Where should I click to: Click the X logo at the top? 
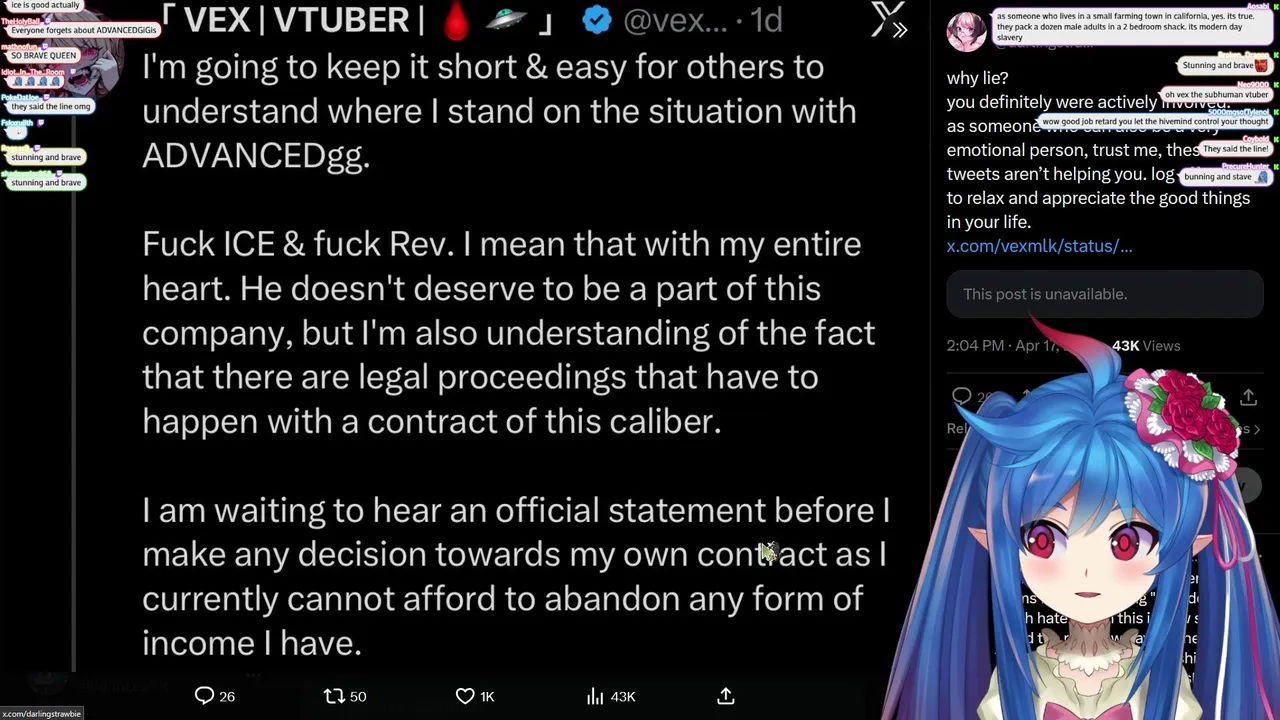pos(885,18)
